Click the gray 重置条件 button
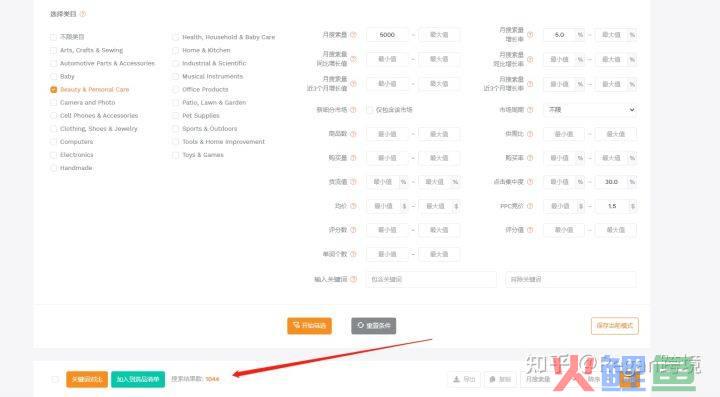Viewport: 720px width, 397px height. (x=374, y=326)
